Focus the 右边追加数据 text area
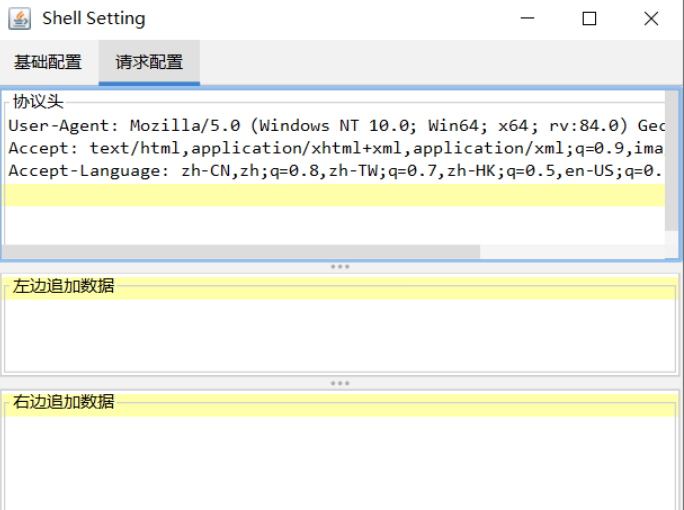684x510 pixels. pyautogui.click(x=340, y=460)
